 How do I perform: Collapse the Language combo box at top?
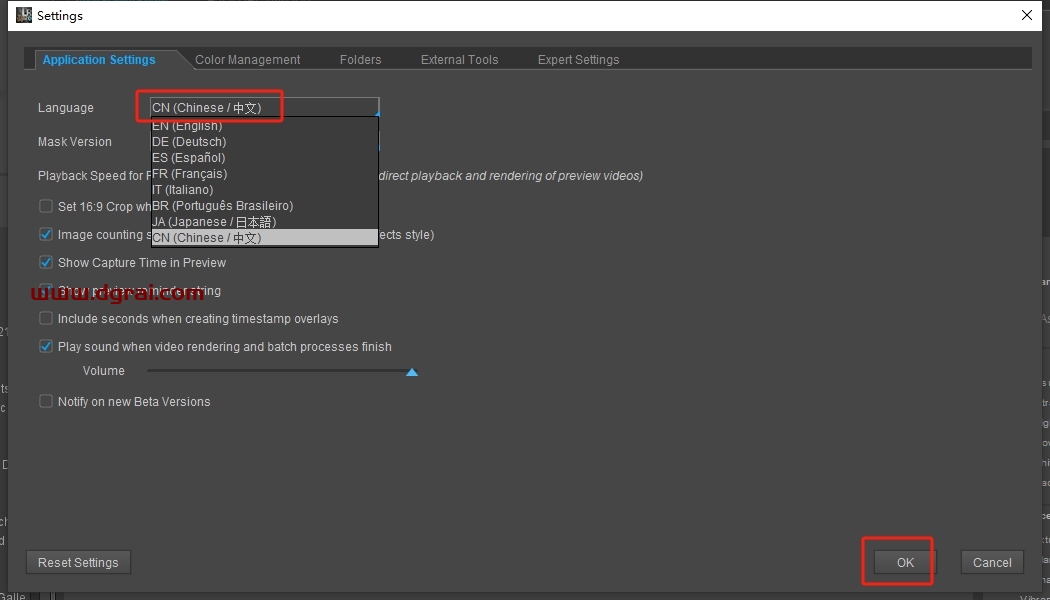264,108
